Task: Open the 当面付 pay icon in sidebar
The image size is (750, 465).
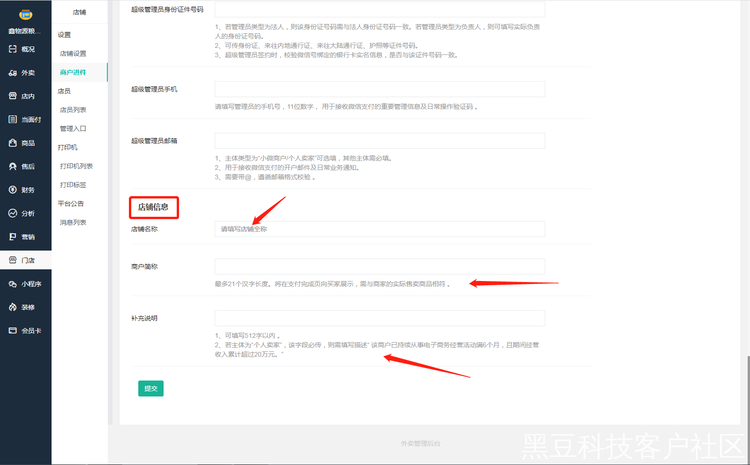Action: [x=13, y=119]
